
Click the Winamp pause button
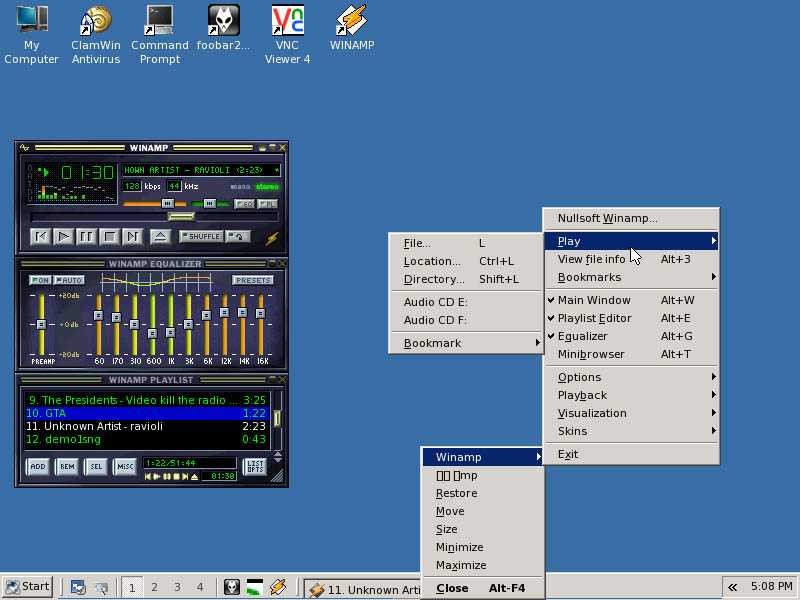point(86,237)
